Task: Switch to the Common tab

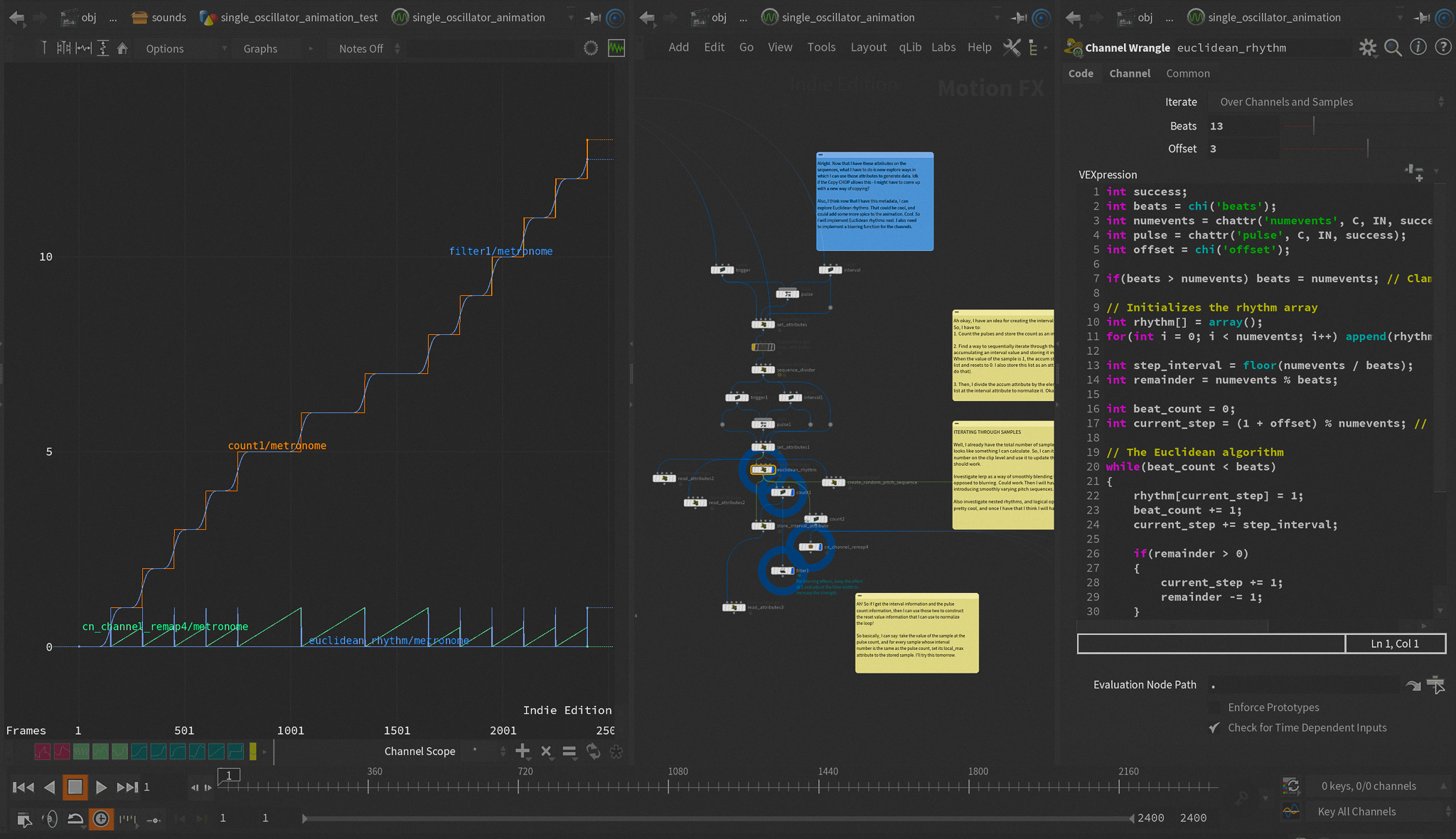Action: point(1187,73)
